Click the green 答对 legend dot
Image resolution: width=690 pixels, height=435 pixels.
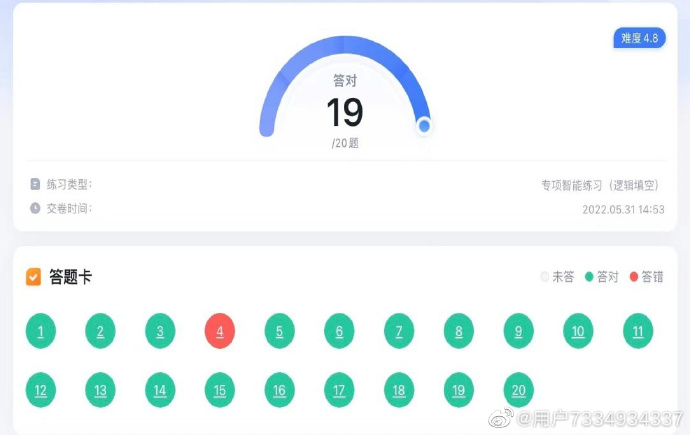pos(589,277)
